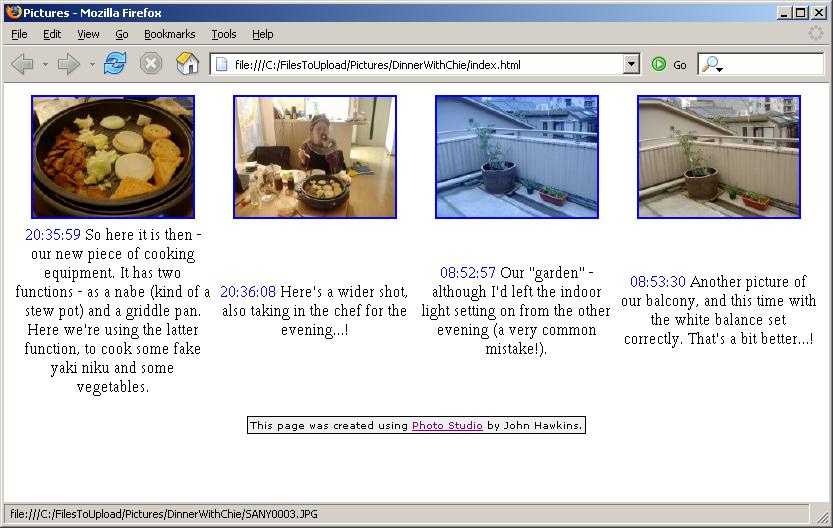833x528 pixels.
Task: Open the Edit menu
Action: tap(52, 34)
